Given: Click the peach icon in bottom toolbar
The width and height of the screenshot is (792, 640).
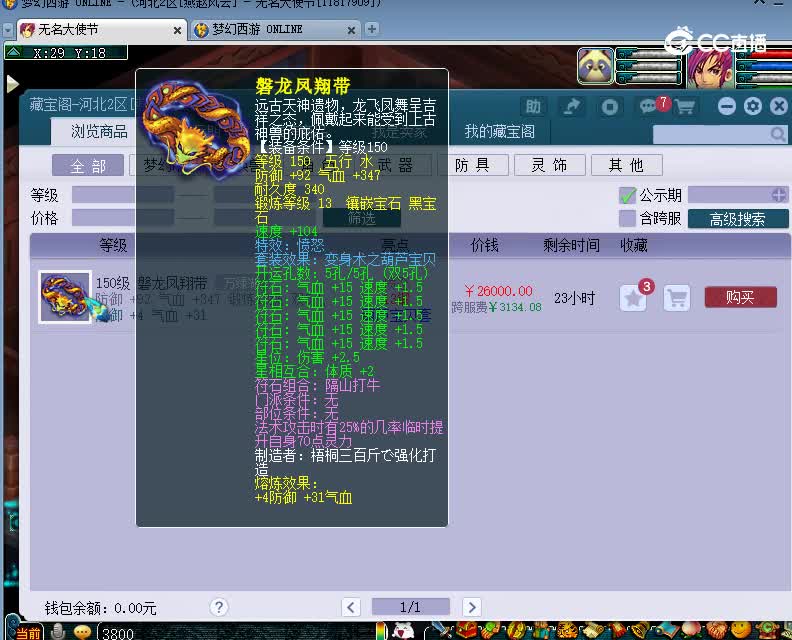Looking at the screenshot, I should pos(692,630).
